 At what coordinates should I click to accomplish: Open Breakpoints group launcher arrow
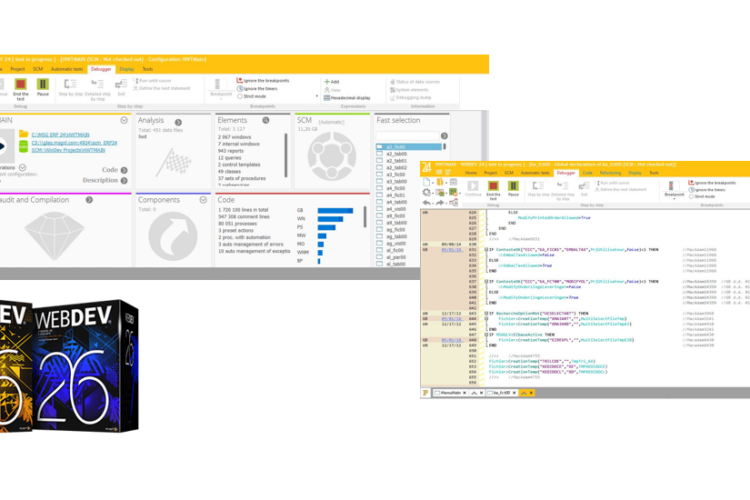click(317, 97)
